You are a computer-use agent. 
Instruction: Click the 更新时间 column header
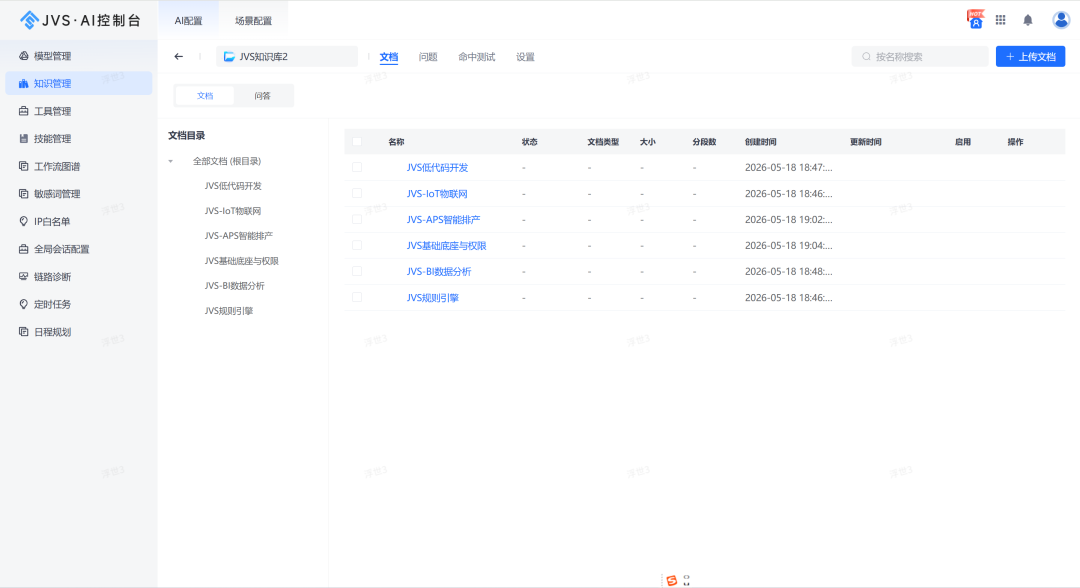tap(865, 142)
